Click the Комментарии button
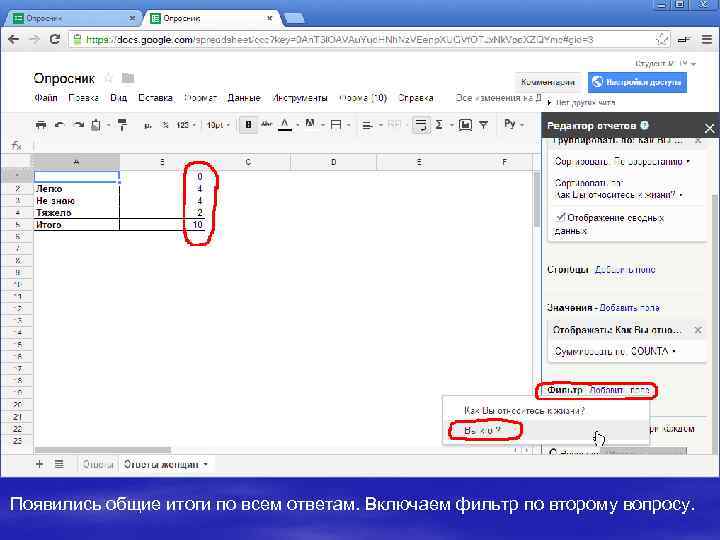The height and width of the screenshot is (540, 720). coord(547,82)
